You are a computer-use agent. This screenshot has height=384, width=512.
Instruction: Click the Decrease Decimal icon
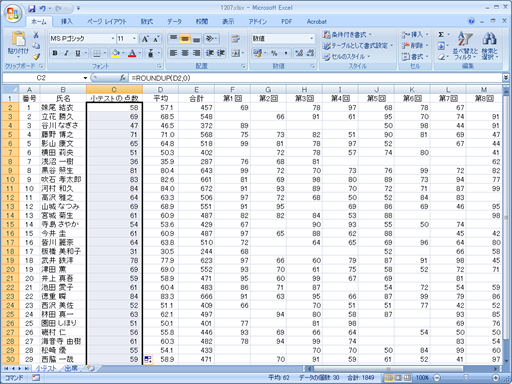tap(310, 53)
